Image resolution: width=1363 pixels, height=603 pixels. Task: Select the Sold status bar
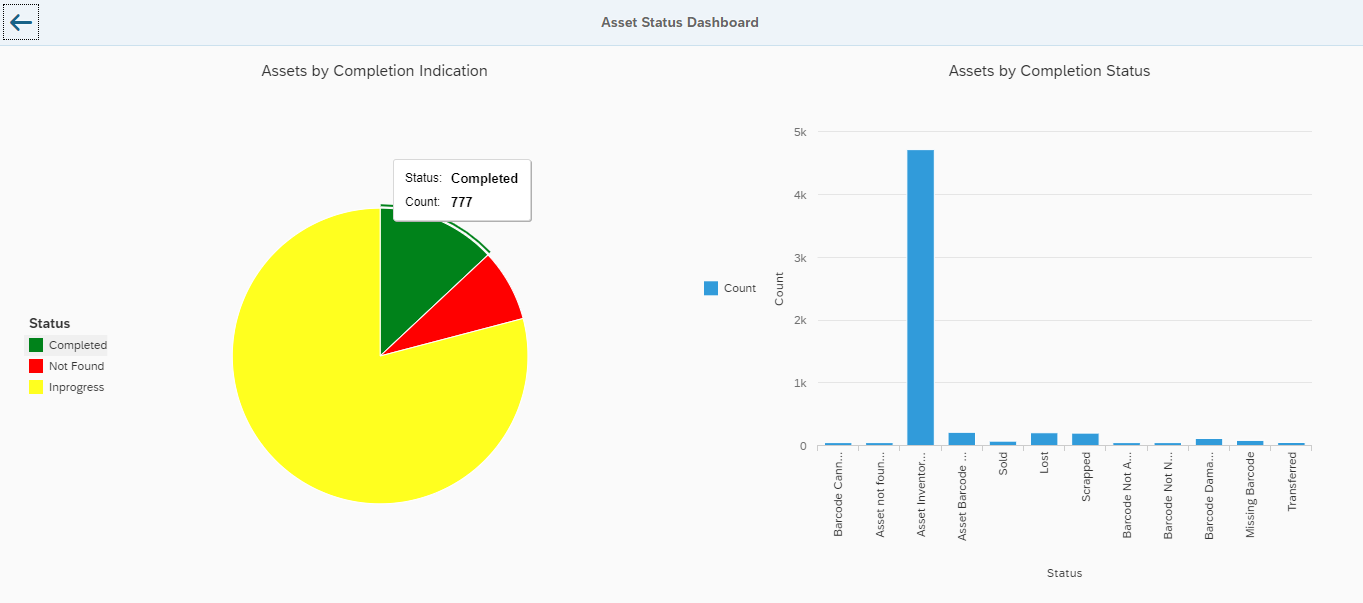pos(1003,441)
